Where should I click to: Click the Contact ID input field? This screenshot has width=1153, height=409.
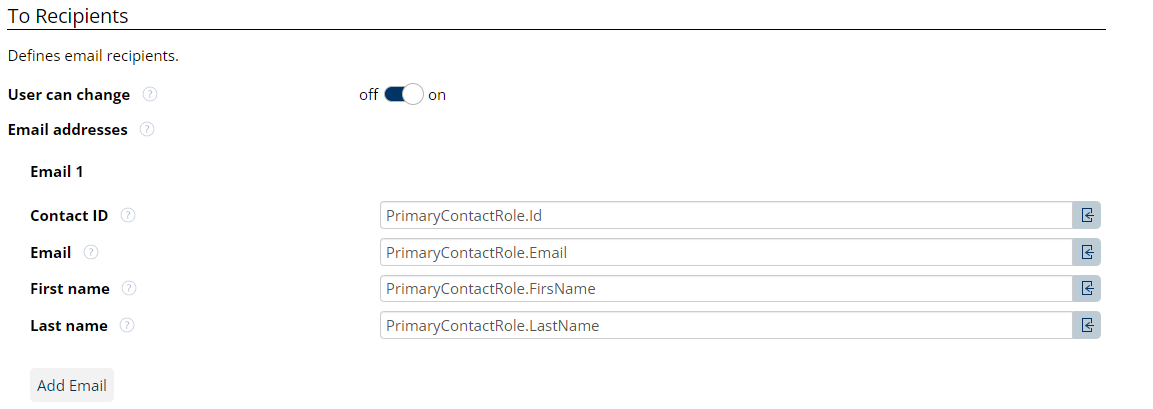pos(726,215)
